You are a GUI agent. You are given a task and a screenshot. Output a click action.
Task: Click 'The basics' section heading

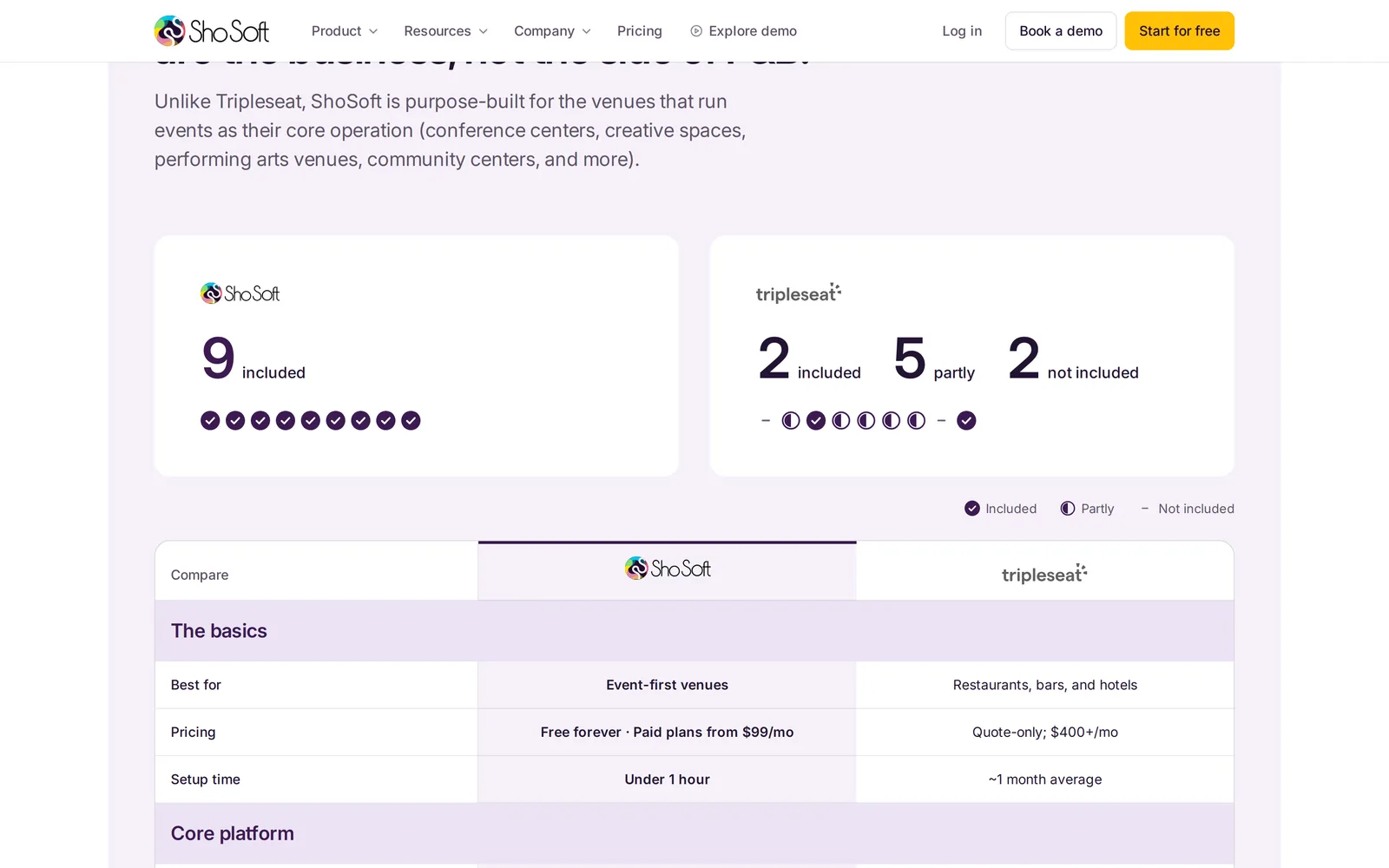[x=219, y=631]
